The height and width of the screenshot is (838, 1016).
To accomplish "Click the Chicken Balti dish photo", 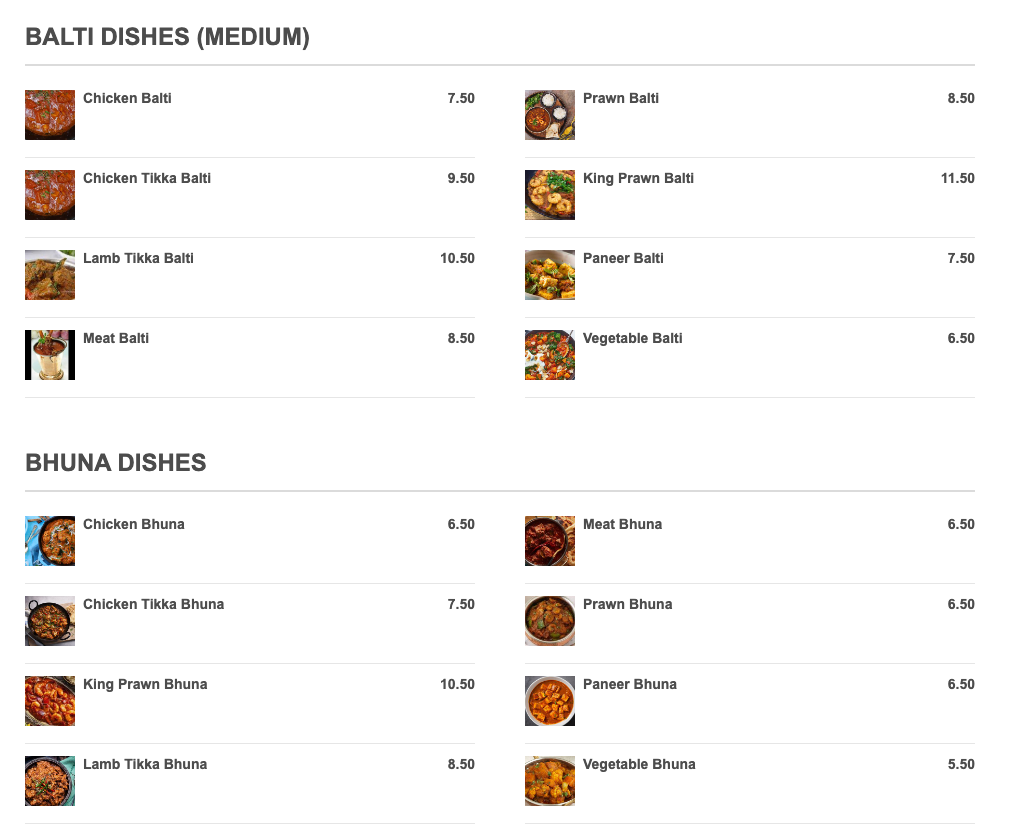I will (50, 115).
